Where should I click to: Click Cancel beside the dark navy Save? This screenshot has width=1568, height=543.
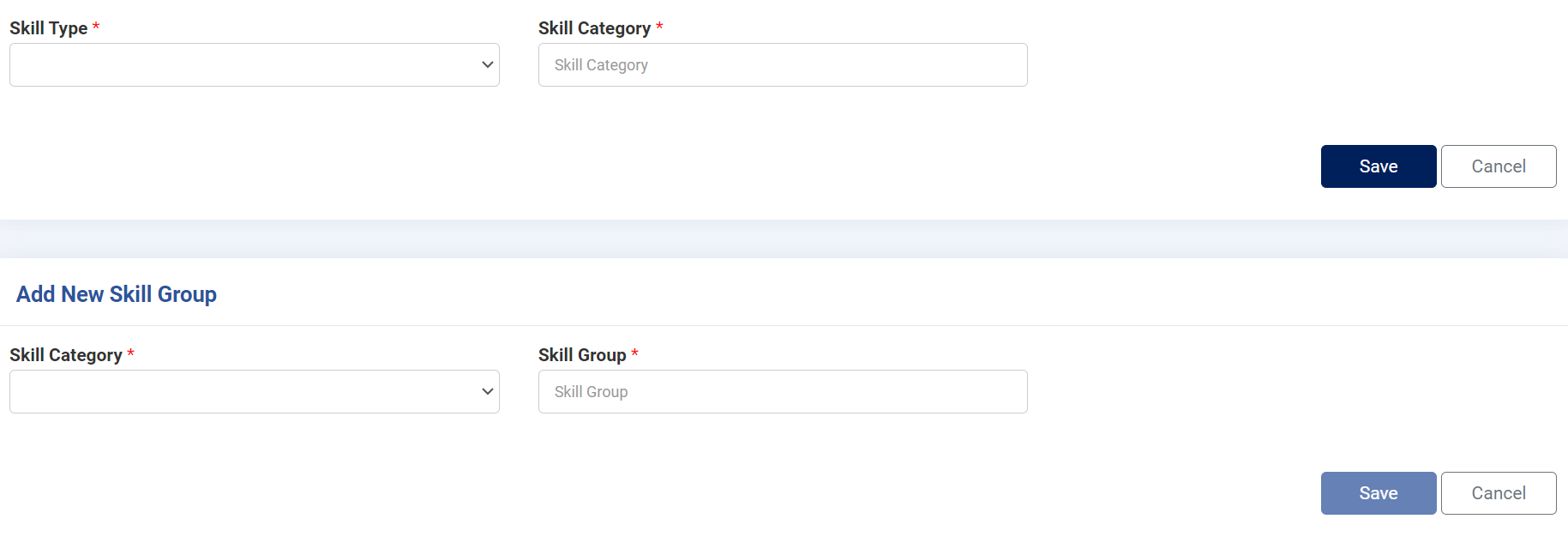[1498, 166]
